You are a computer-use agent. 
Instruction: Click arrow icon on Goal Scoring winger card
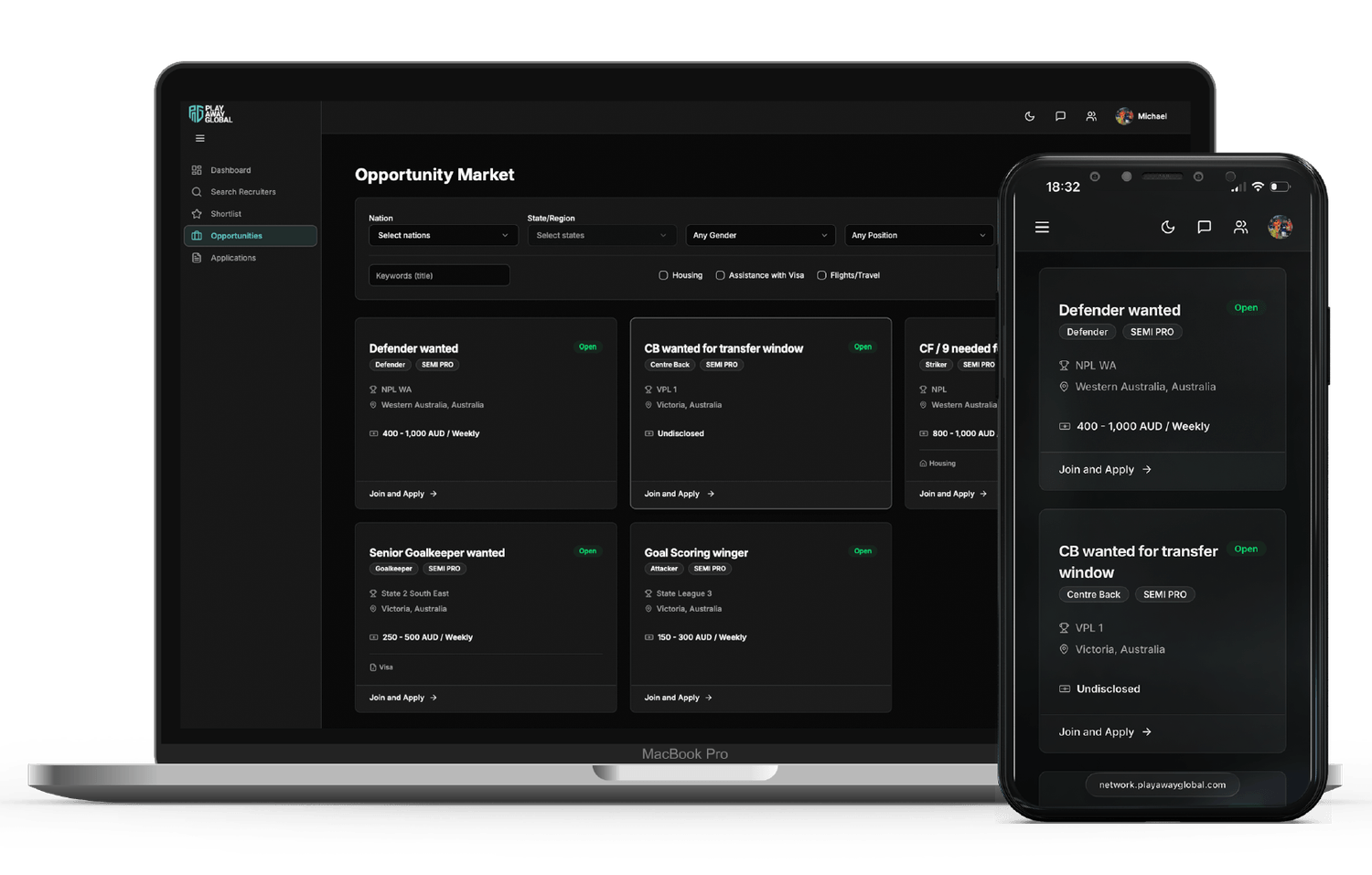pos(709,698)
